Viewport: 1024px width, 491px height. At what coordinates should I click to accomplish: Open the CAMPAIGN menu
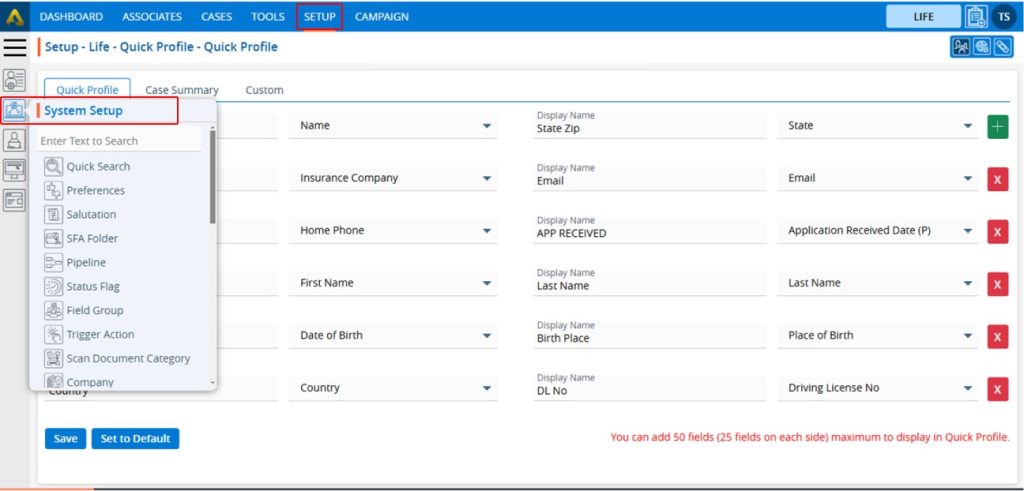click(382, 17)
